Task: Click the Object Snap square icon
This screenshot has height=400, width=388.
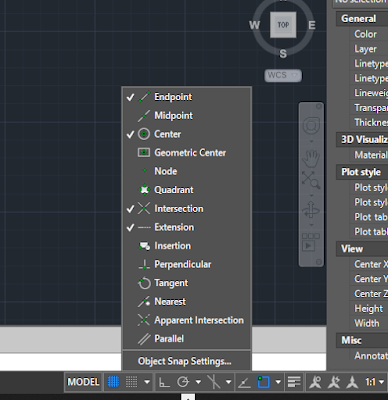Action: coord(263,382)
